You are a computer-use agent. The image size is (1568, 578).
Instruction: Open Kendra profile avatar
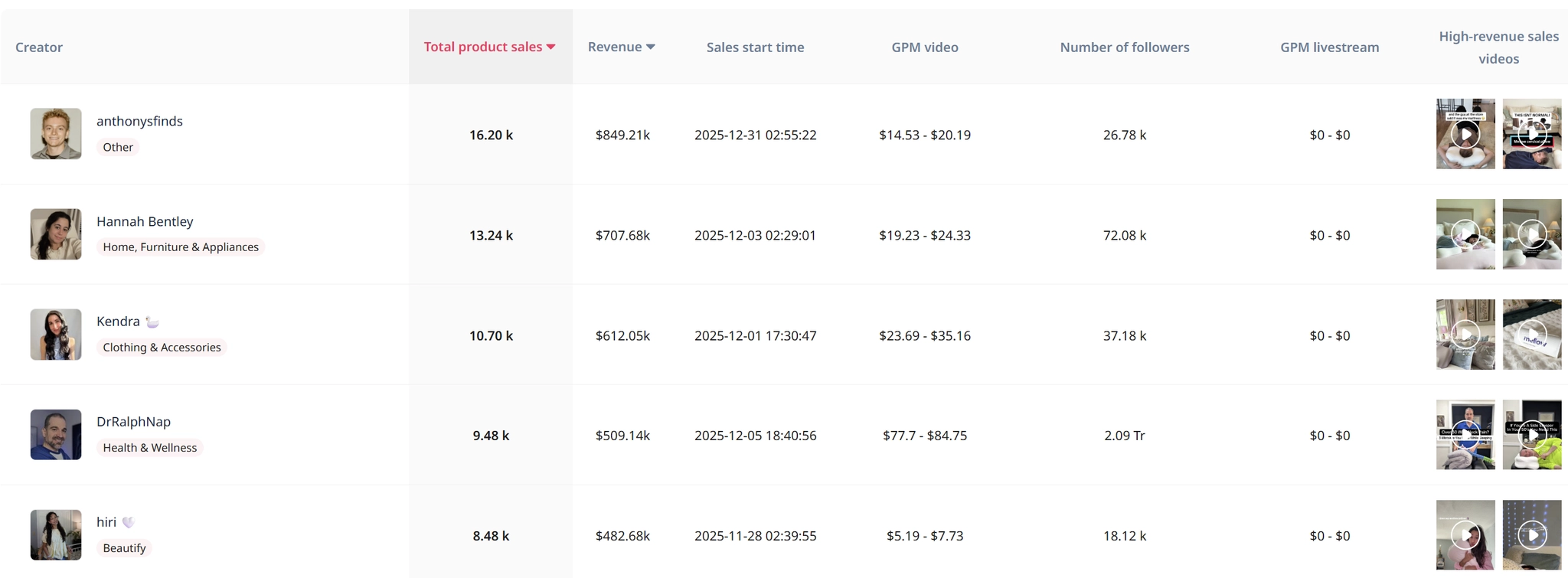[56, 335]
